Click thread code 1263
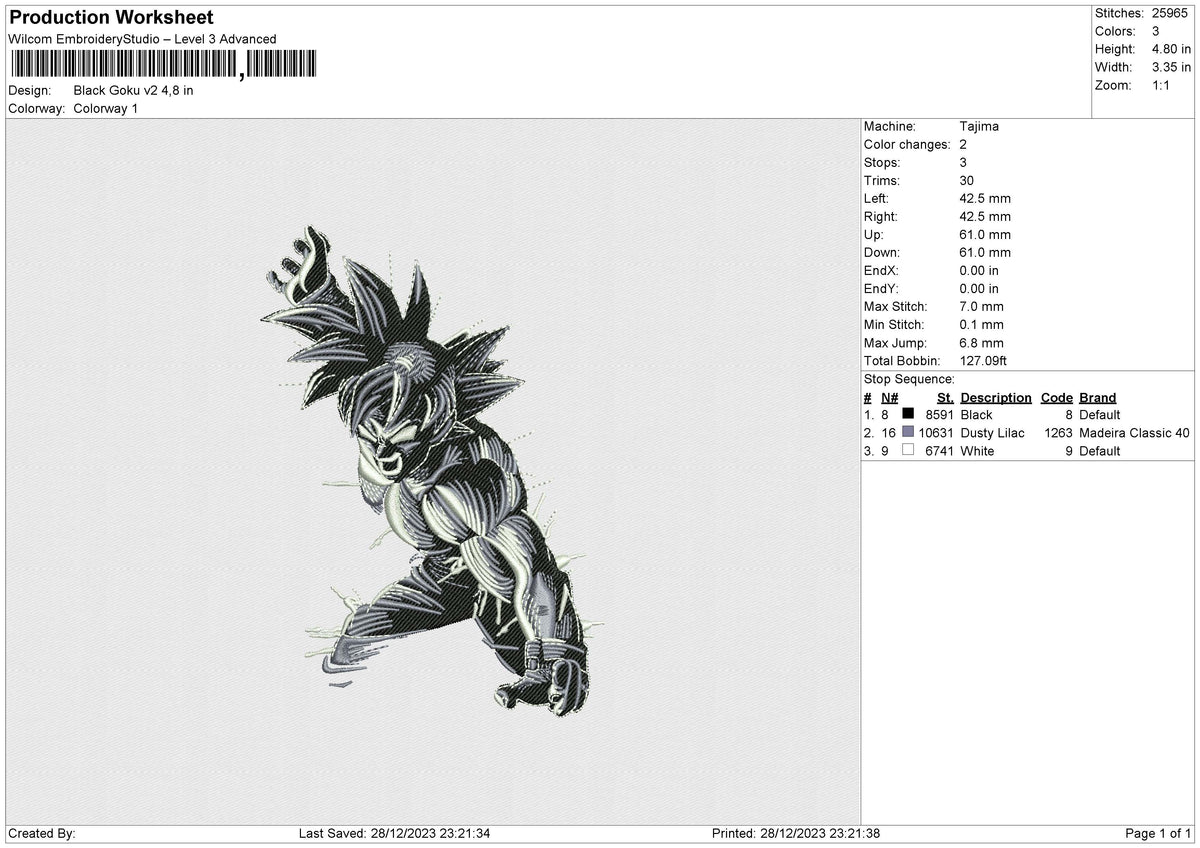The height and width of the screenshot is (848, 1200). 1058,432
